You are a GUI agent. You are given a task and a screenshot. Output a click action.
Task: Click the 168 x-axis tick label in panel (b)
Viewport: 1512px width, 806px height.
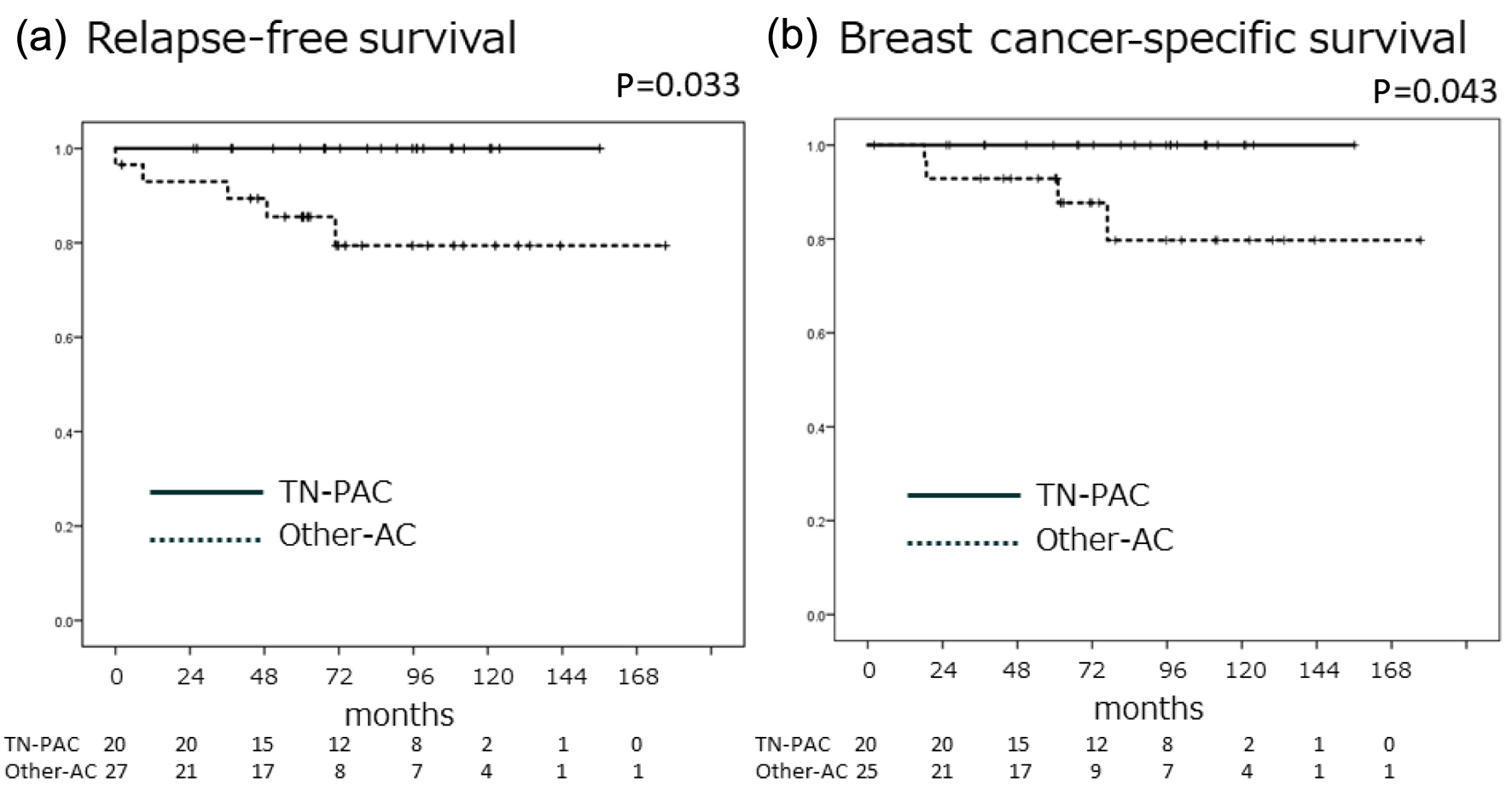tap(1391, 671)
